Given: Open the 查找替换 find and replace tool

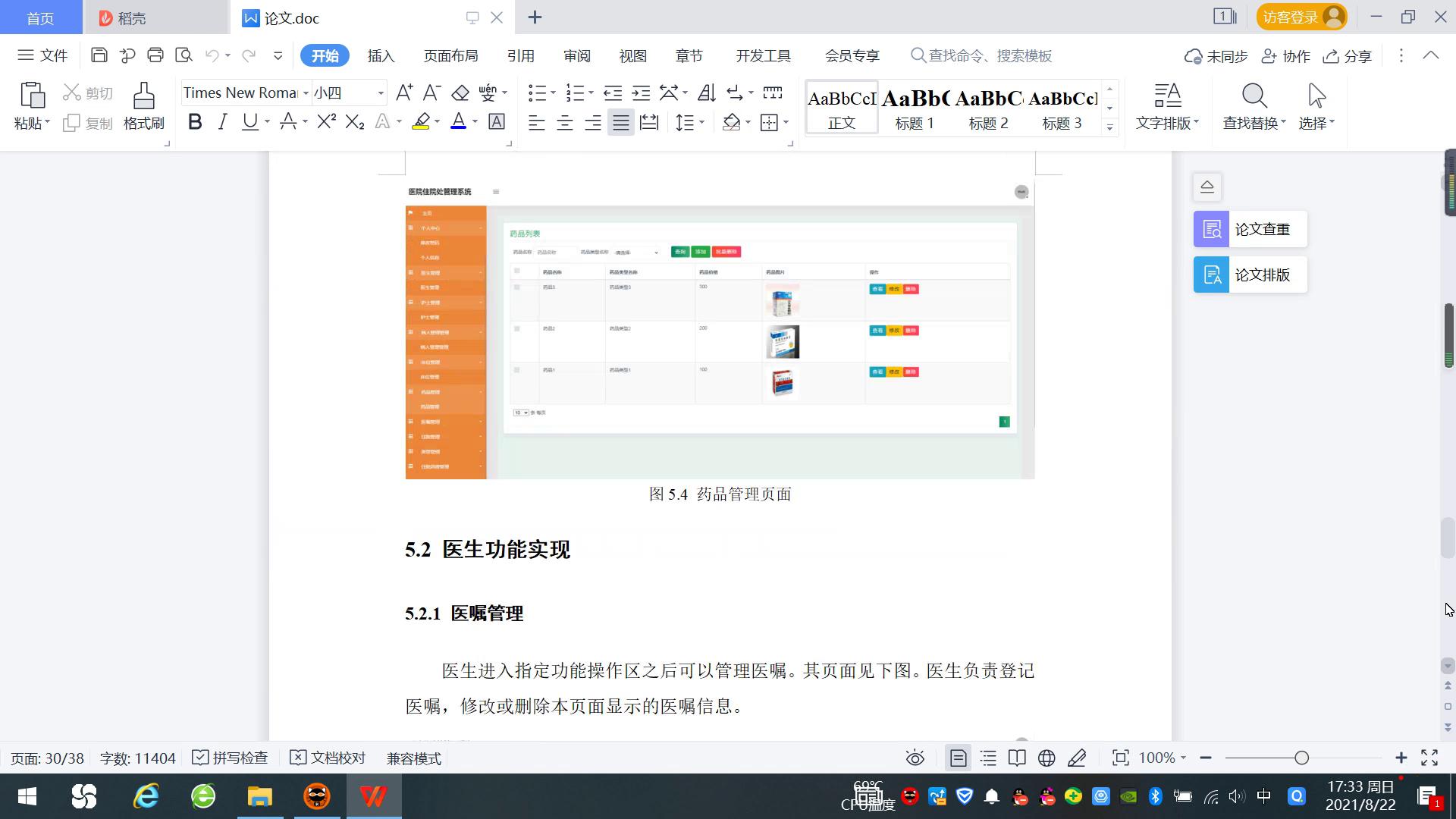Looking at the screenshot, I should [x=1252, y=106].
